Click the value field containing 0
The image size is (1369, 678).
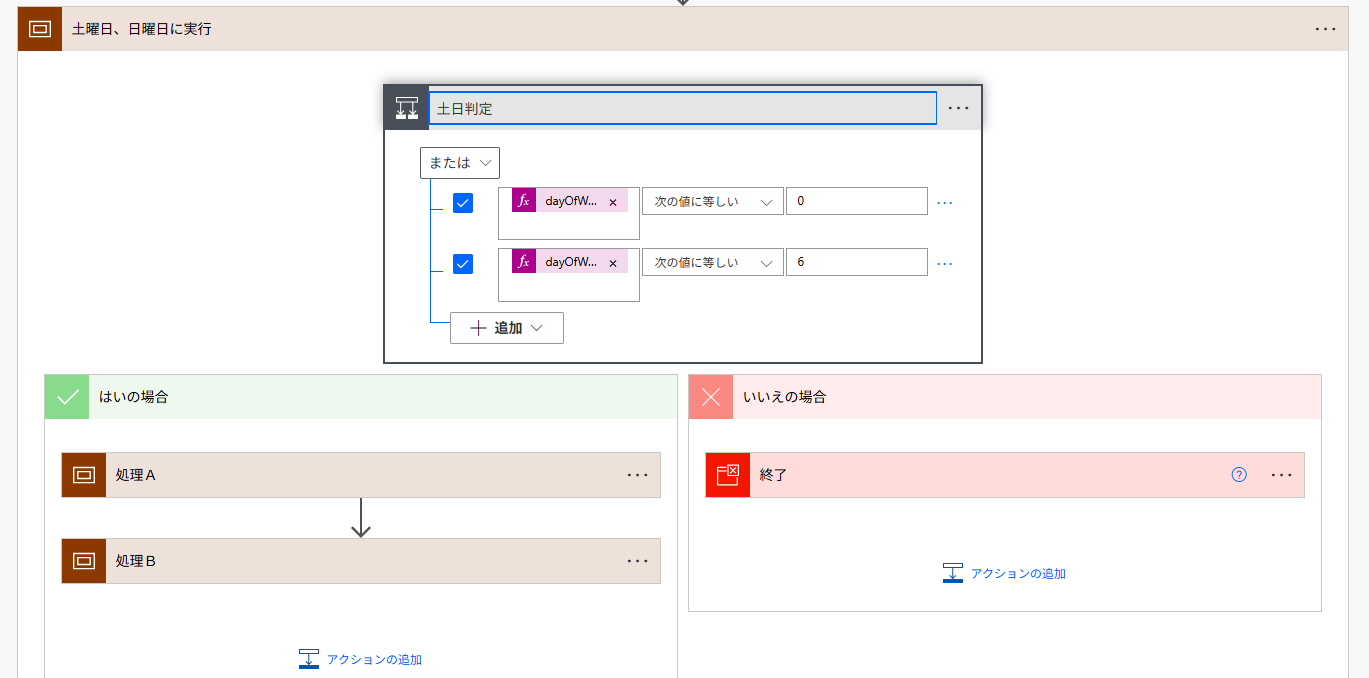point(857,201)
